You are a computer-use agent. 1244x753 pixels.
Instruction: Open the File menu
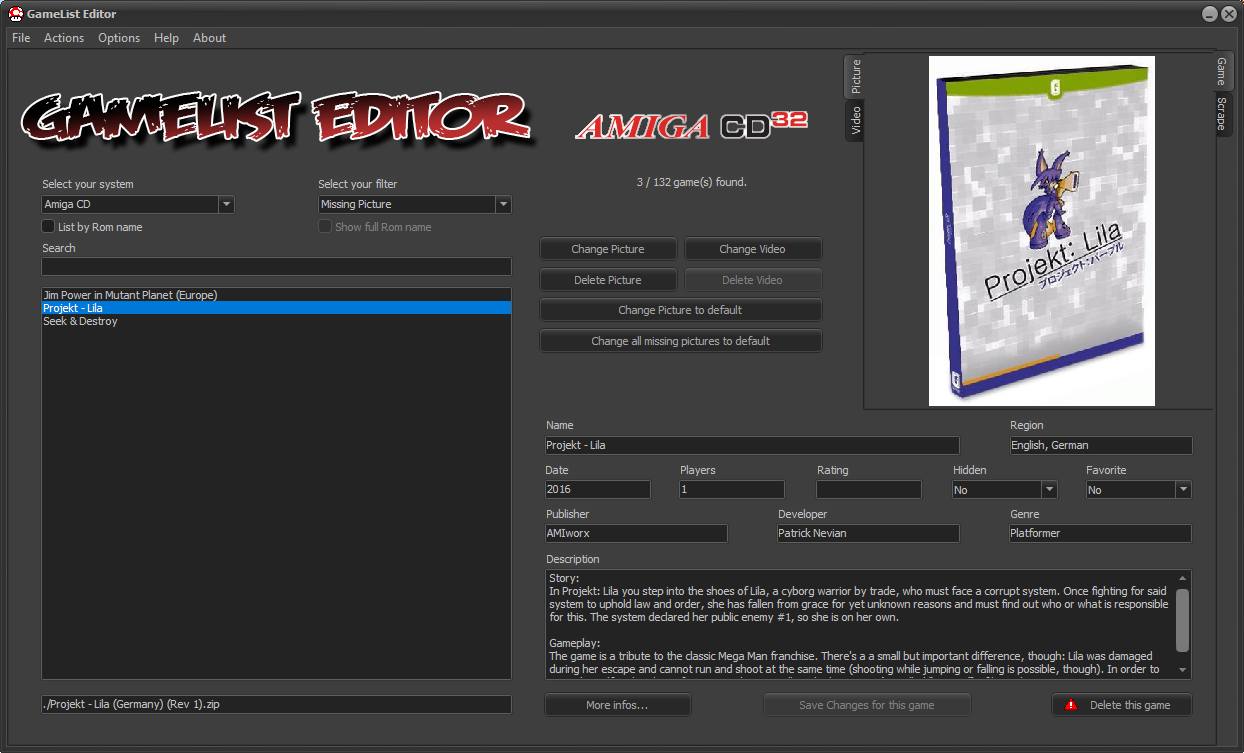21,38
